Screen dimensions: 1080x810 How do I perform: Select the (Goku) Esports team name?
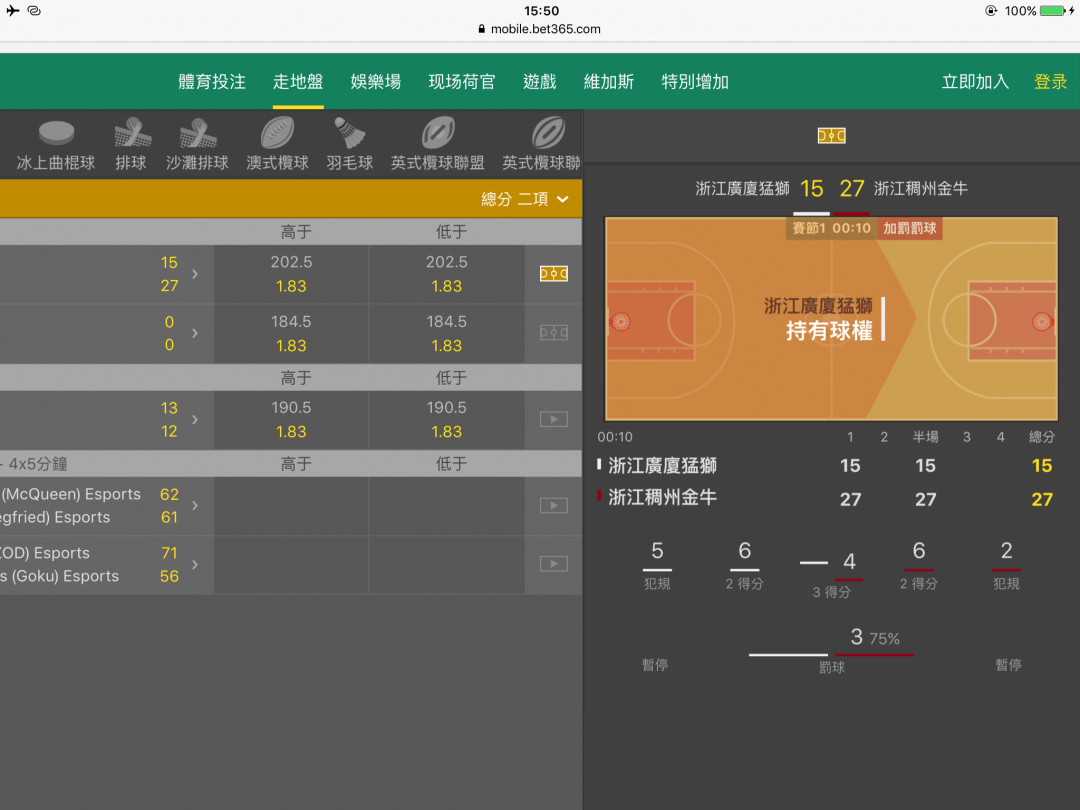[60, 577]
